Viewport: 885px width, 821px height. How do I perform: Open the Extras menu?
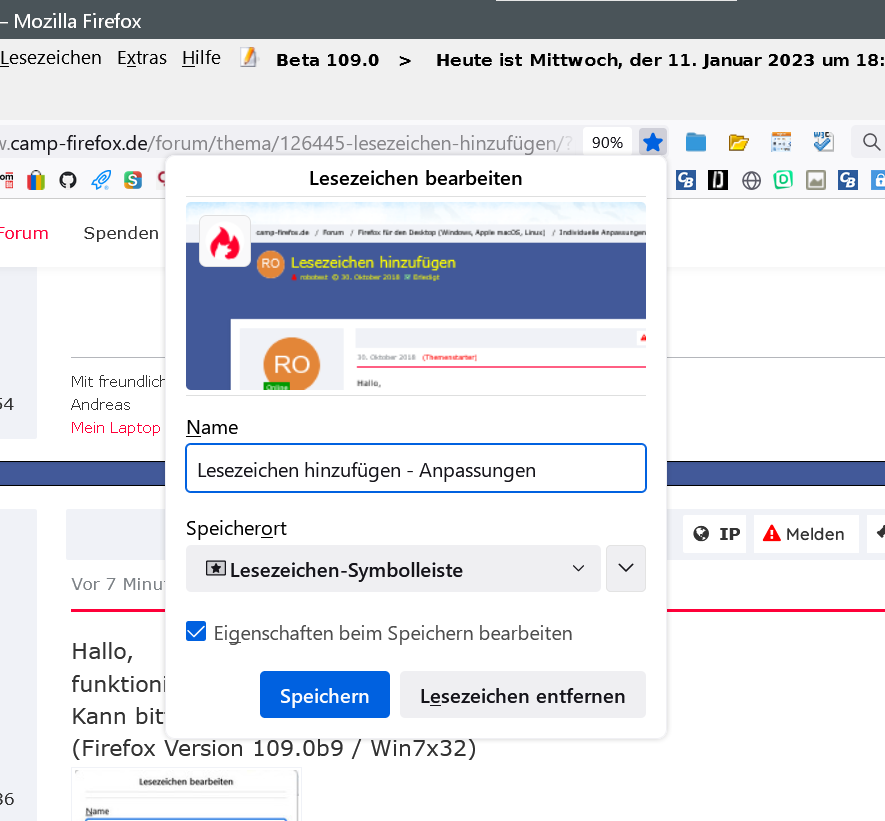142,58
